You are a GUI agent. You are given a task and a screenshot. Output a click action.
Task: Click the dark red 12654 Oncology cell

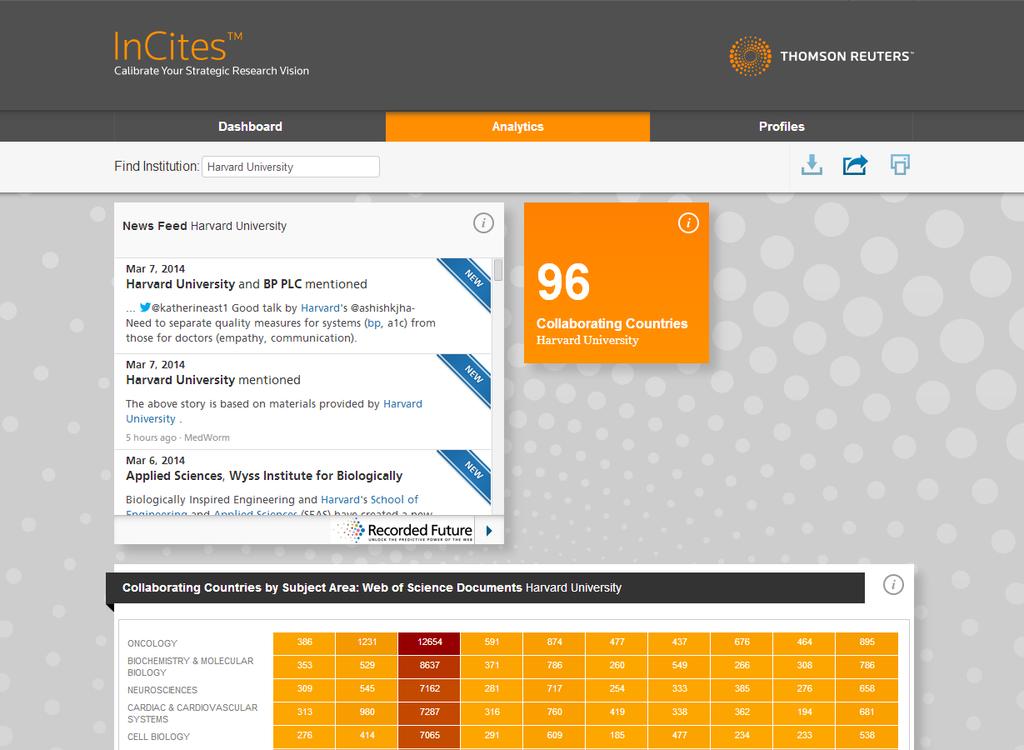point(429,642)
